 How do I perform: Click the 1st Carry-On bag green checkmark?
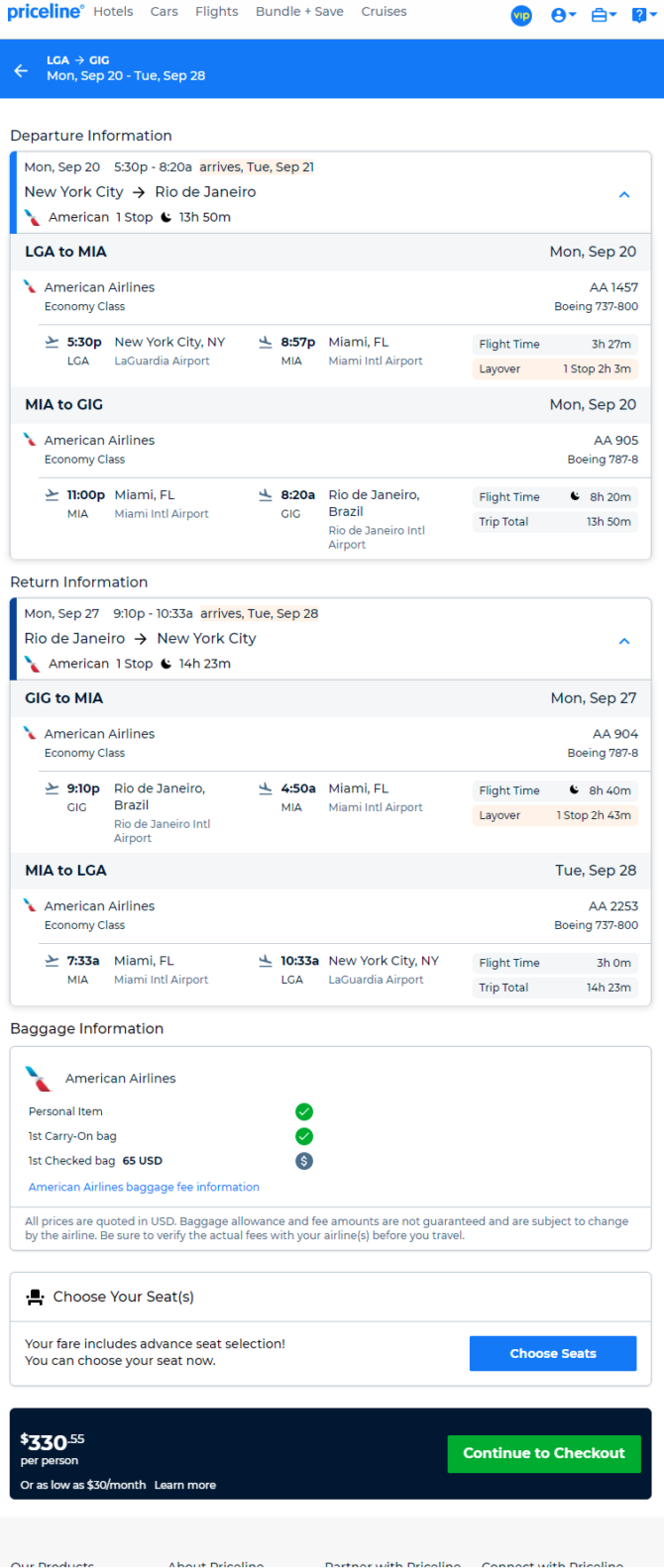pyautogui.click(x=304, y=1136)
